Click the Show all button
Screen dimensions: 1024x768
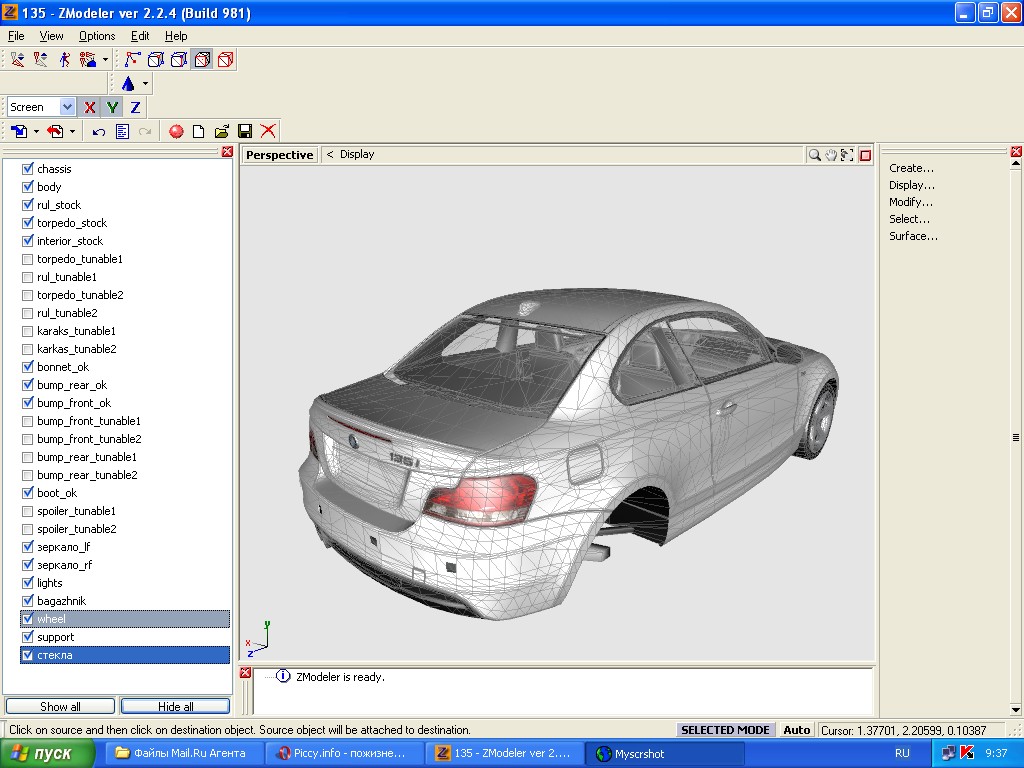pyautogui.click(x=60, y=706)
